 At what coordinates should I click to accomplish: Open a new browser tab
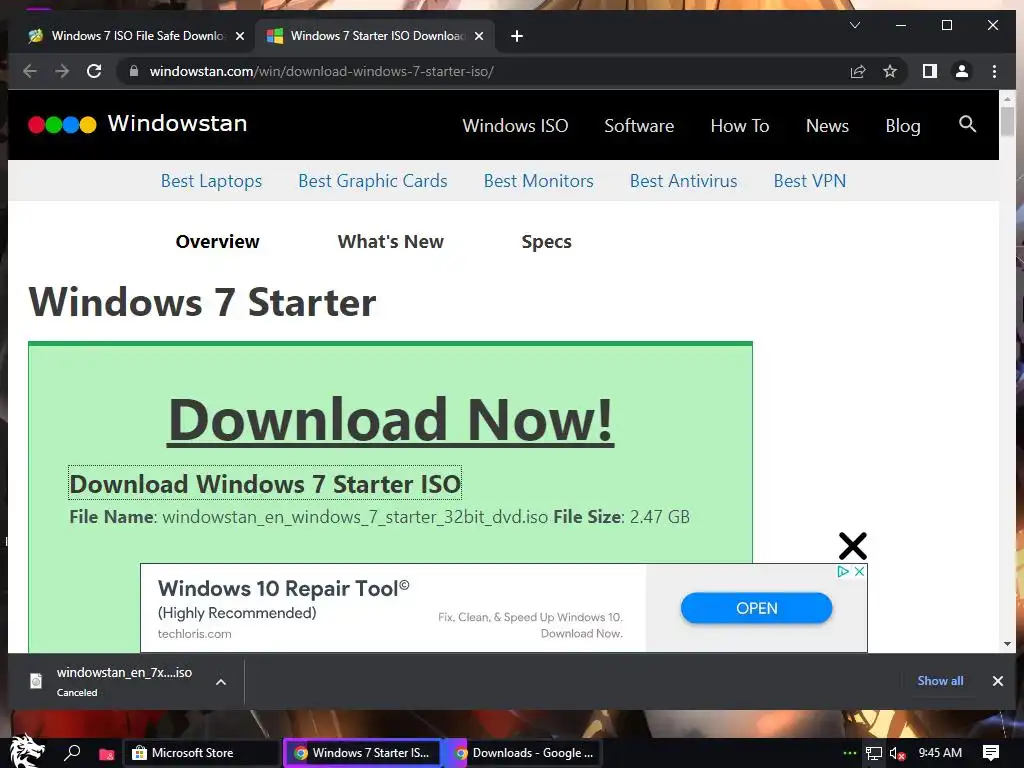click(x=517, y=36)
